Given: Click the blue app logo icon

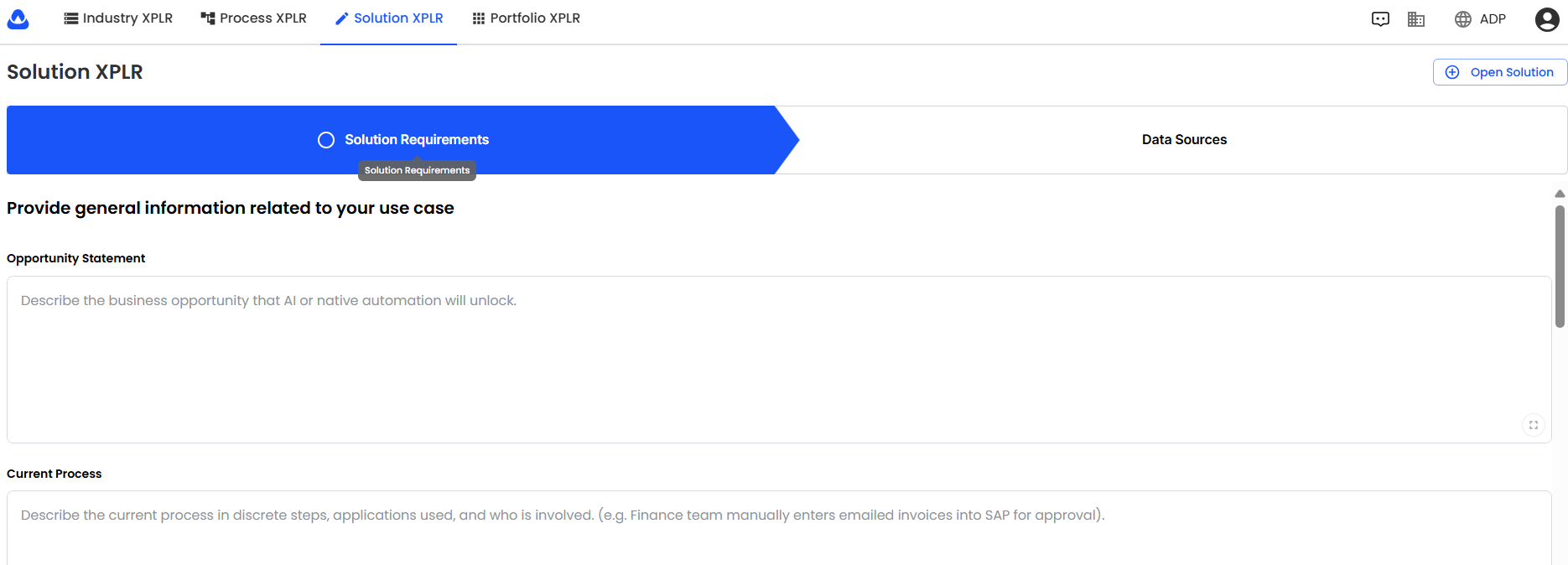Looking at the screenshot, I should coord(18,18).
